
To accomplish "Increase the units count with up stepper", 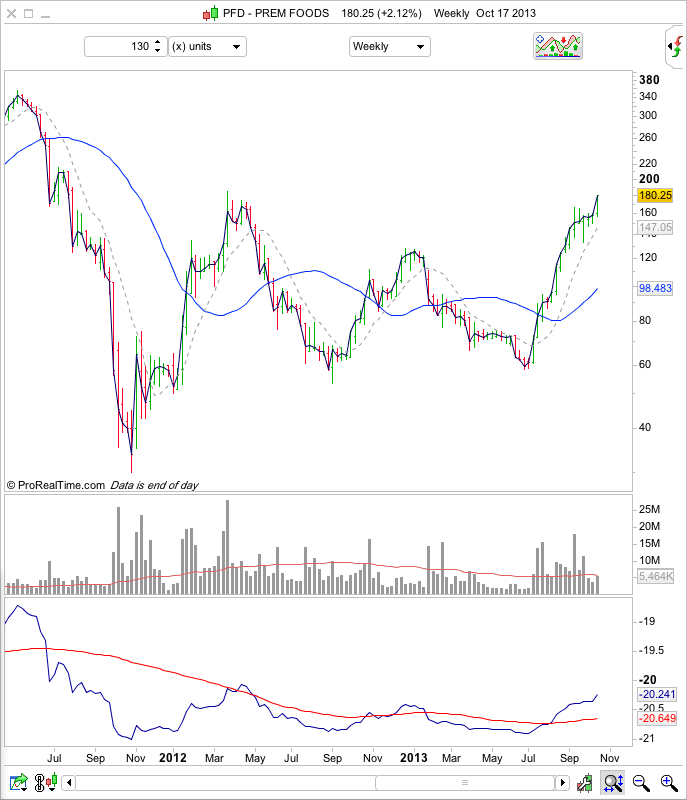I will [x=158, y=42].
